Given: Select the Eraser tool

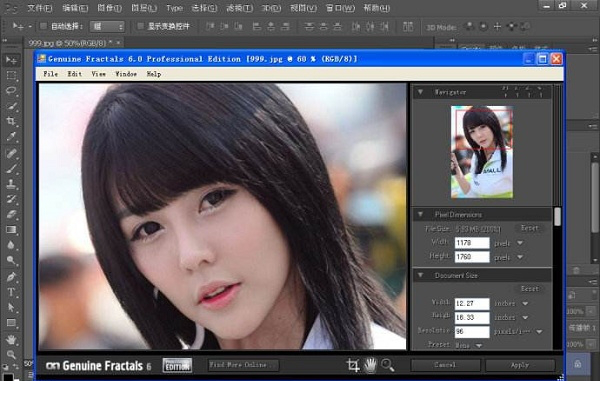Looking at the screenshot, I should point(11,214).
